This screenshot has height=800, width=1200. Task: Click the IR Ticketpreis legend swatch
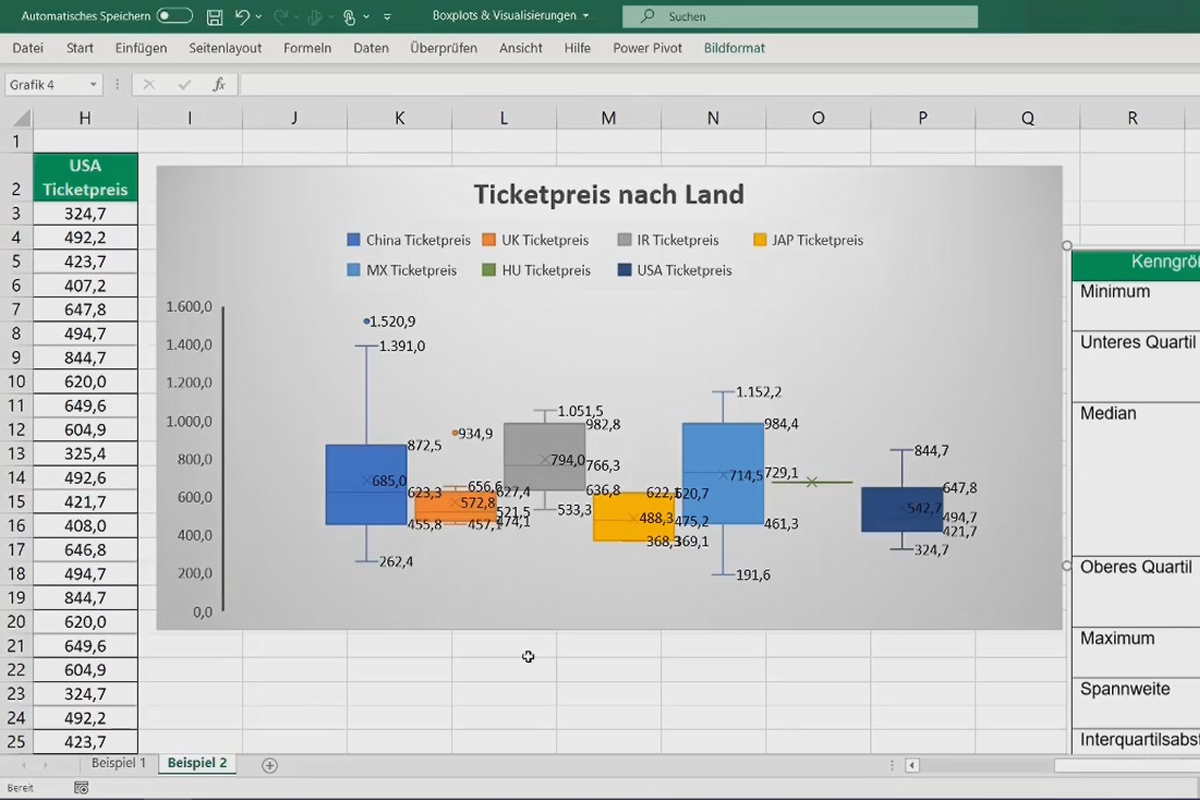pos(624,240)
